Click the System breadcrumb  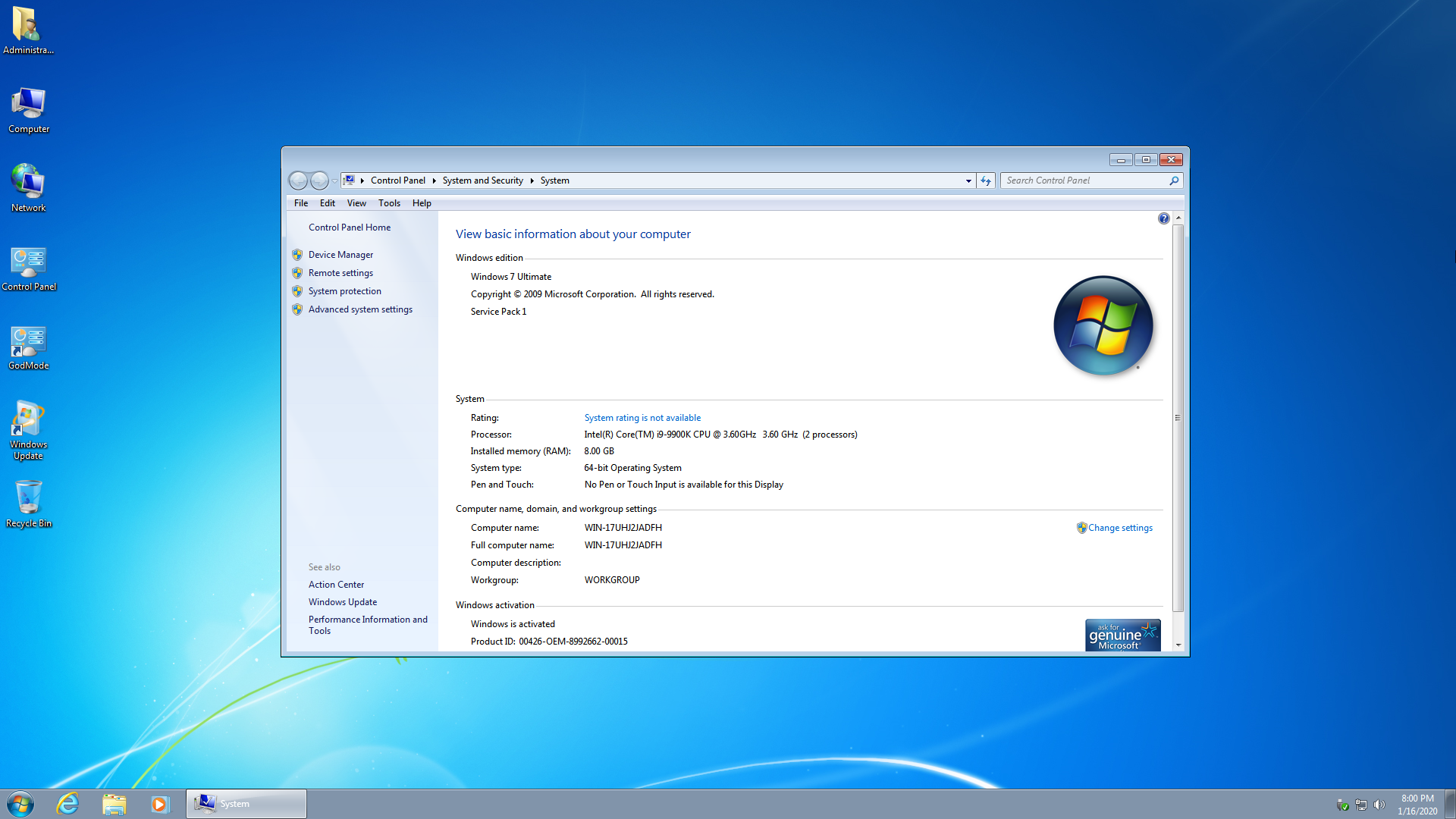[x=555, y=180]
